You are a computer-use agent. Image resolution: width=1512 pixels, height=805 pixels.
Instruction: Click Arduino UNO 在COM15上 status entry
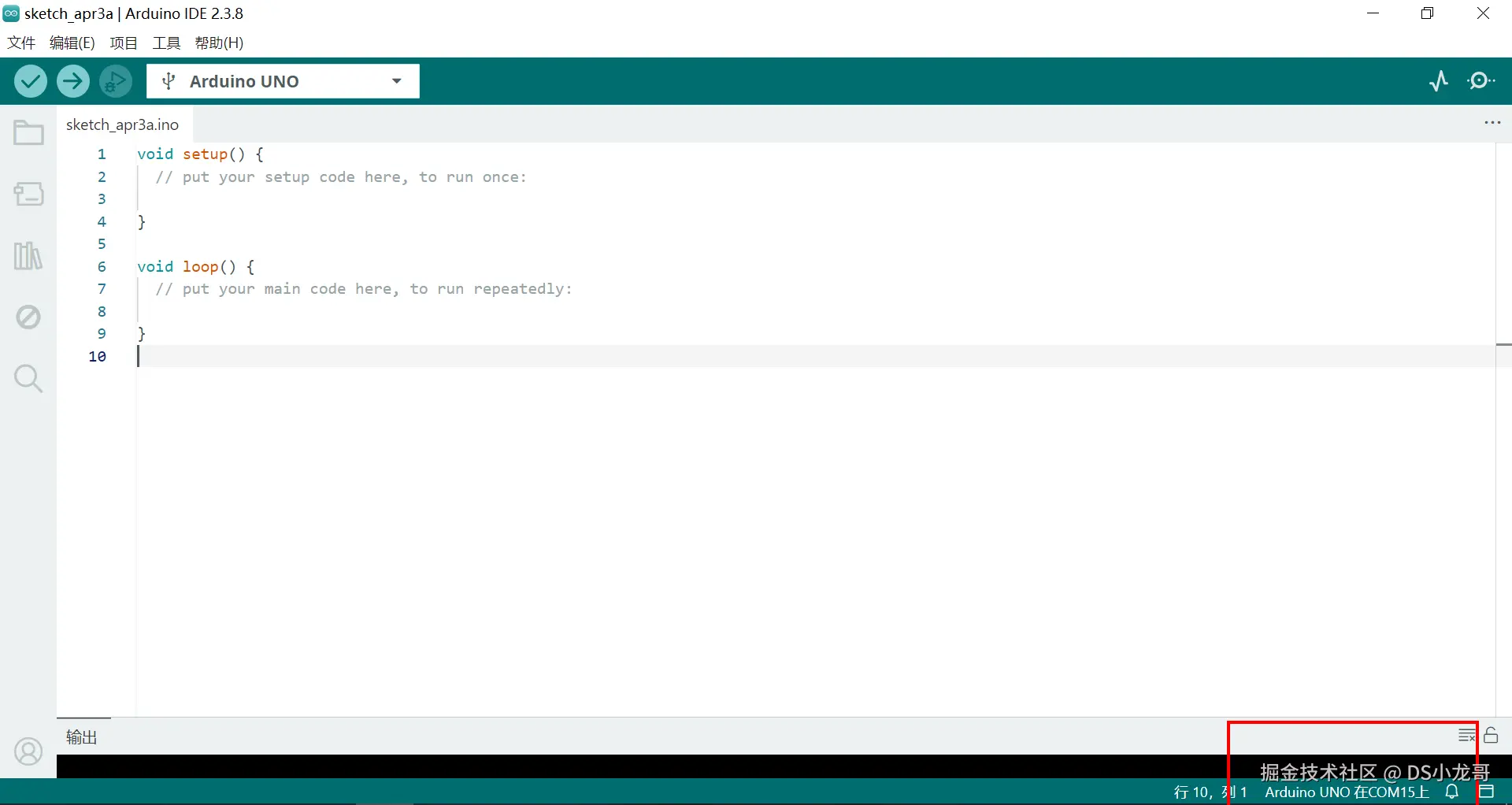coord(1347,792)
